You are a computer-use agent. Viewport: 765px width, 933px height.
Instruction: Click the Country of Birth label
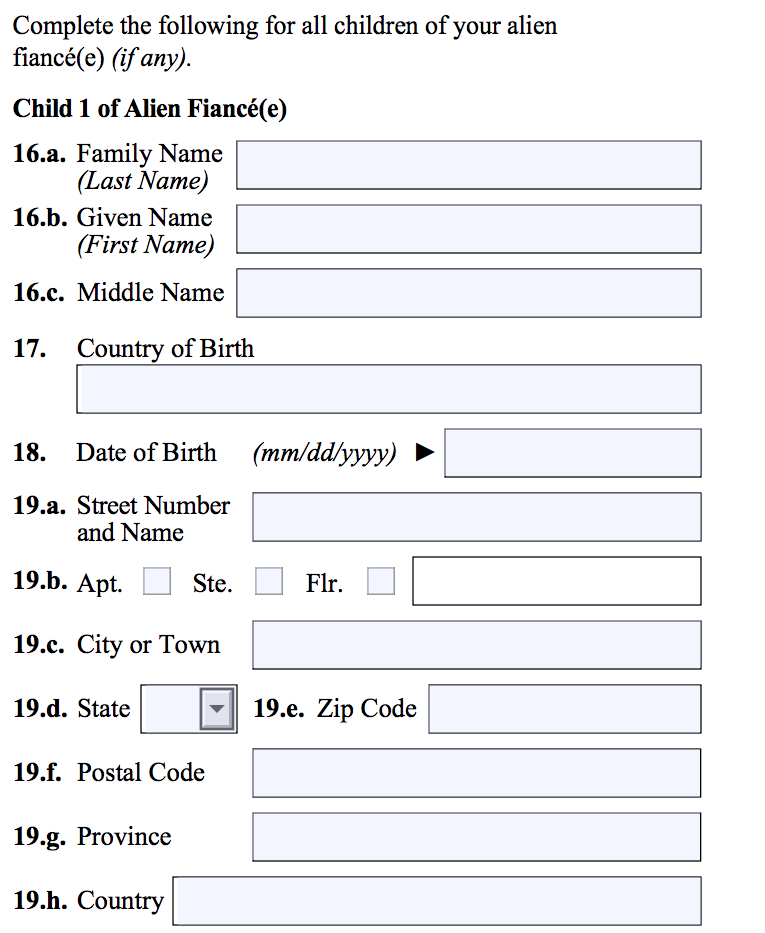(x=165, y=349)
